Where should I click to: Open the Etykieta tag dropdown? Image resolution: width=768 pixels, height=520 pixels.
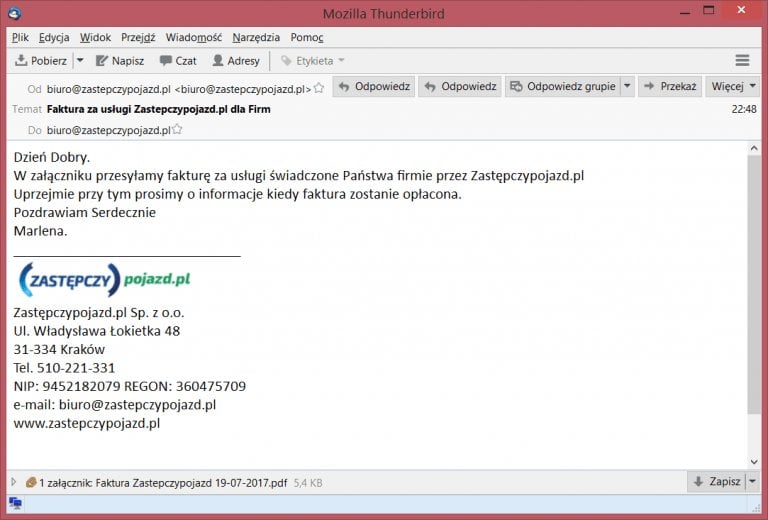tap(313, 61)
